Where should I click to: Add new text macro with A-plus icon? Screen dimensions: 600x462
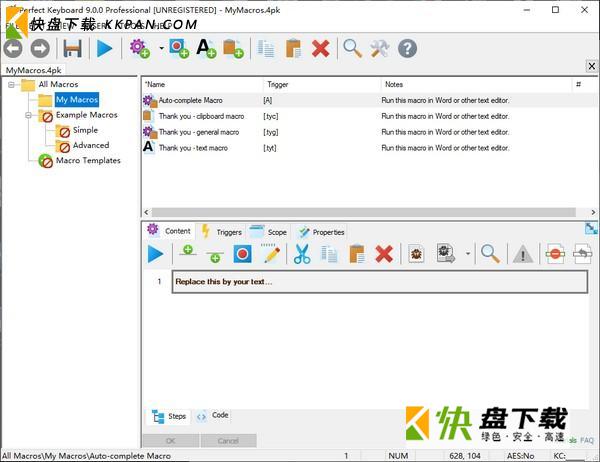(x=207, y=49)
